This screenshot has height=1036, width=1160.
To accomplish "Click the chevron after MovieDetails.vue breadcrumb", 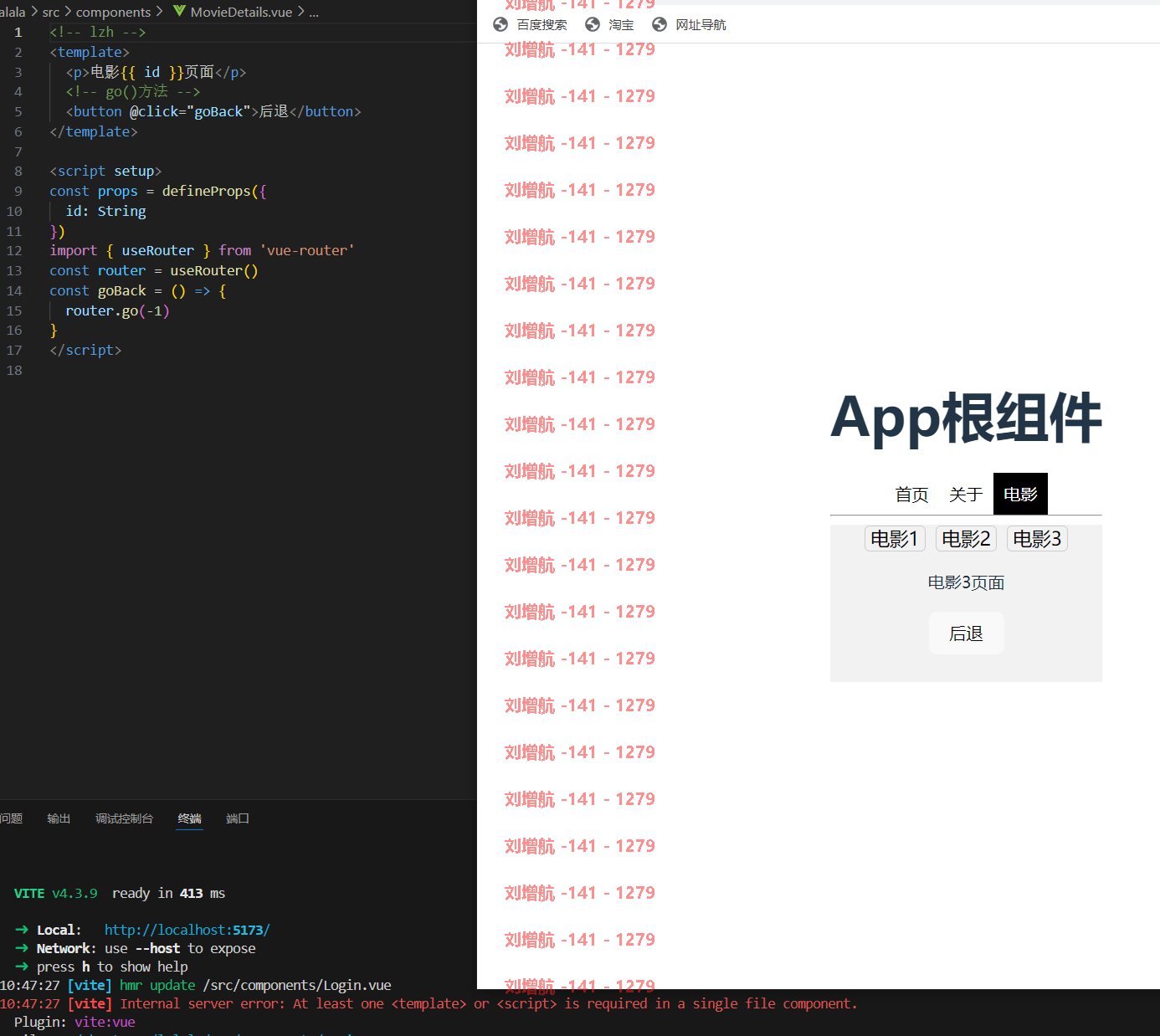I will [x=300, y=12].
